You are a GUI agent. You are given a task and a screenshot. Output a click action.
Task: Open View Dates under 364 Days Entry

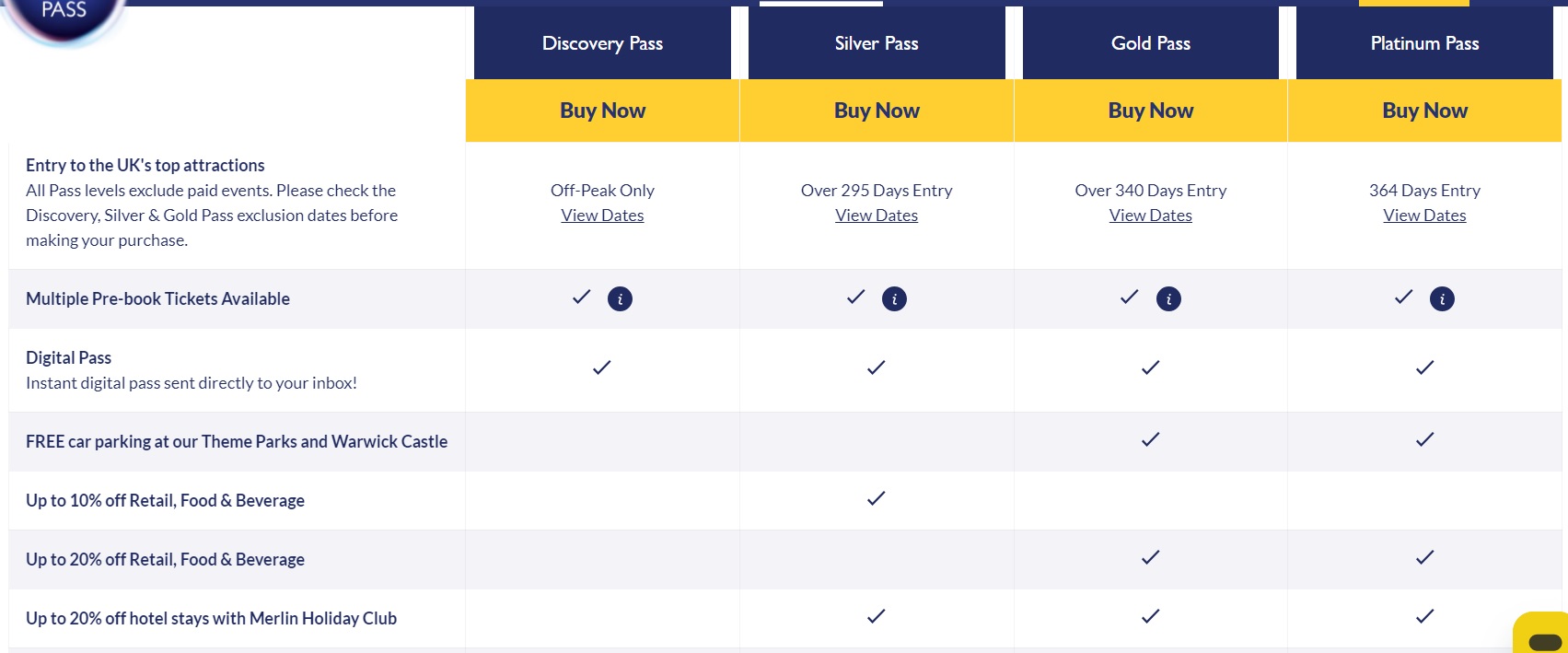(x=1424, y=216)
